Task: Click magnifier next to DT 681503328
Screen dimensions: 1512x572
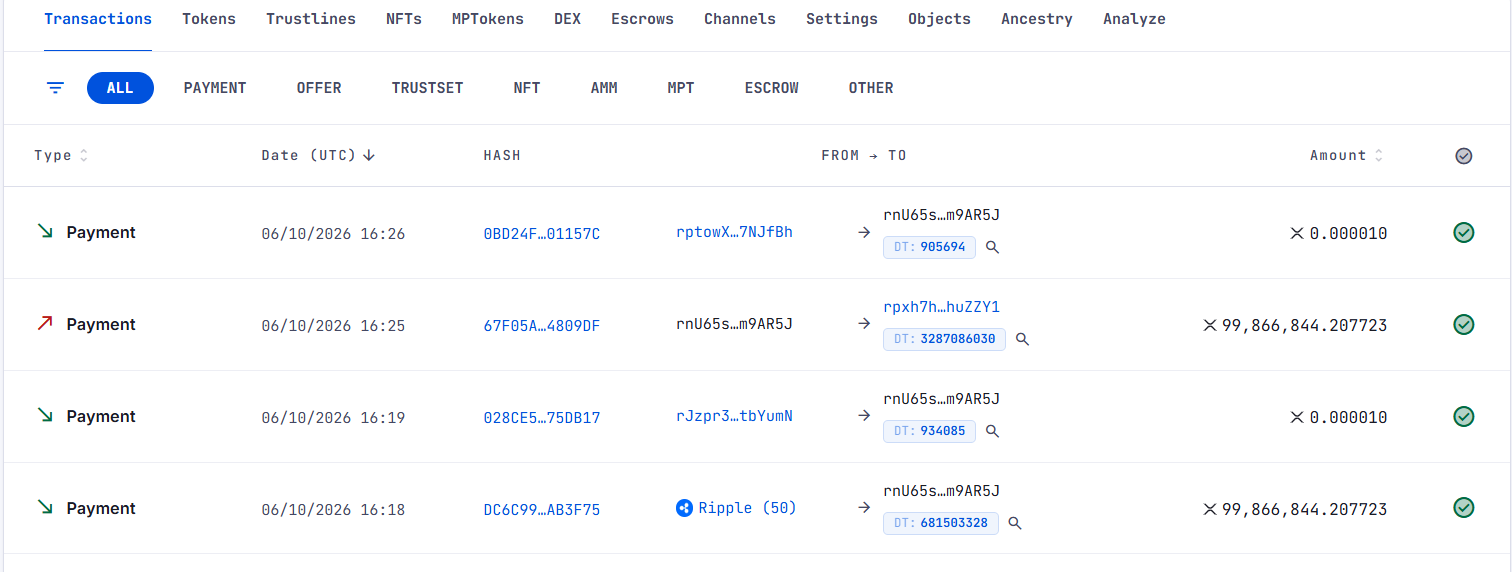Action: pyautogui.click(x=1014, y=523)
